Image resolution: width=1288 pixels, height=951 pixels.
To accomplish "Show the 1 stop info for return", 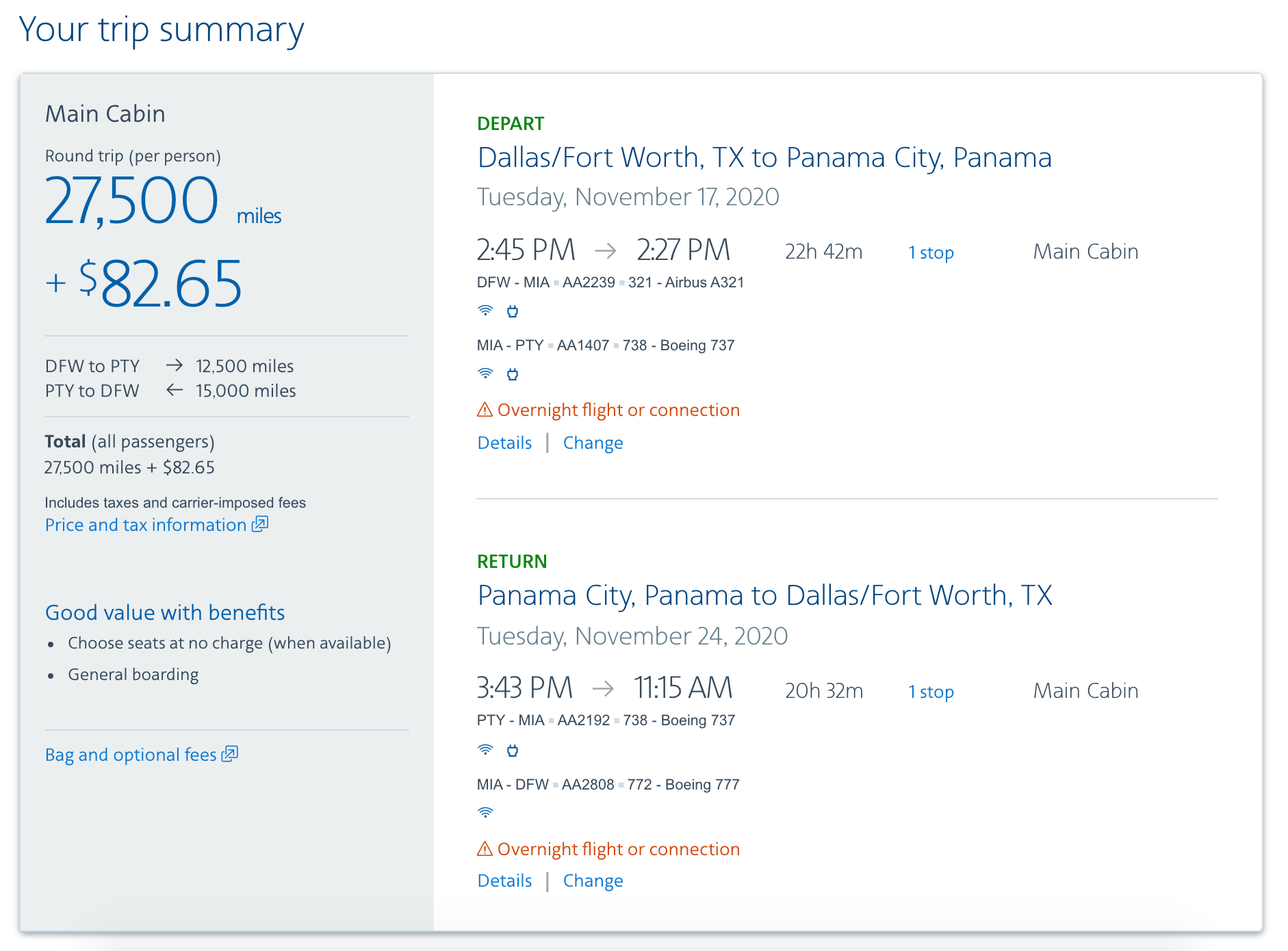I will 931,692.
